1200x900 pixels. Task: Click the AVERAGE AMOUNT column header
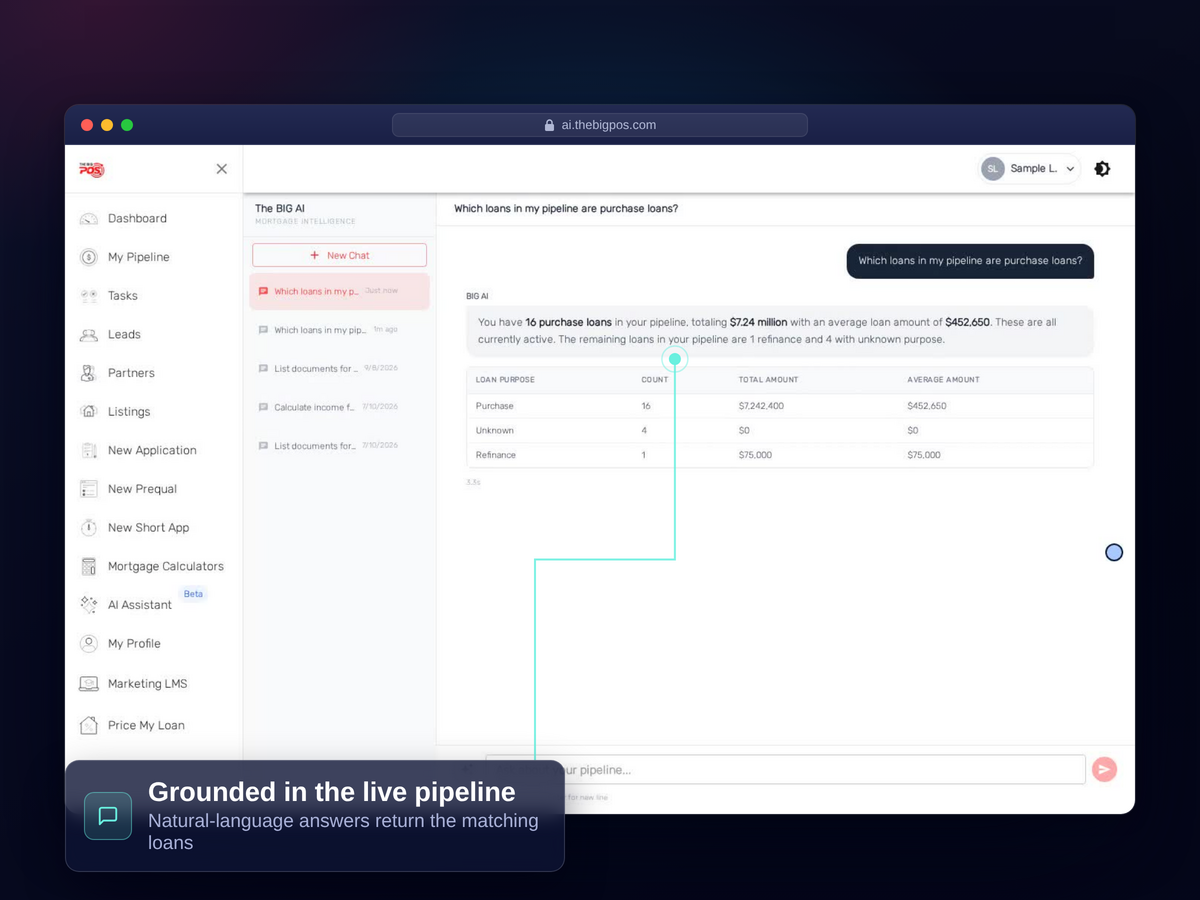pos(943,380)
